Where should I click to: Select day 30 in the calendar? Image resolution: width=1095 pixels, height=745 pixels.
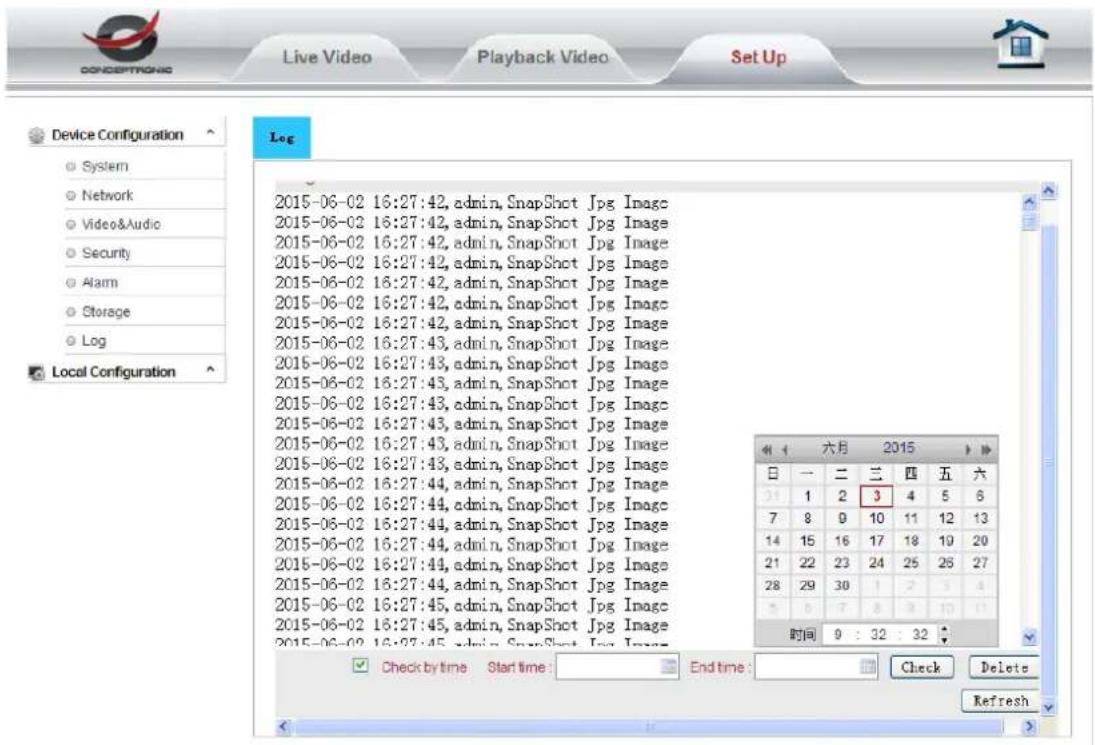[842, 585]
